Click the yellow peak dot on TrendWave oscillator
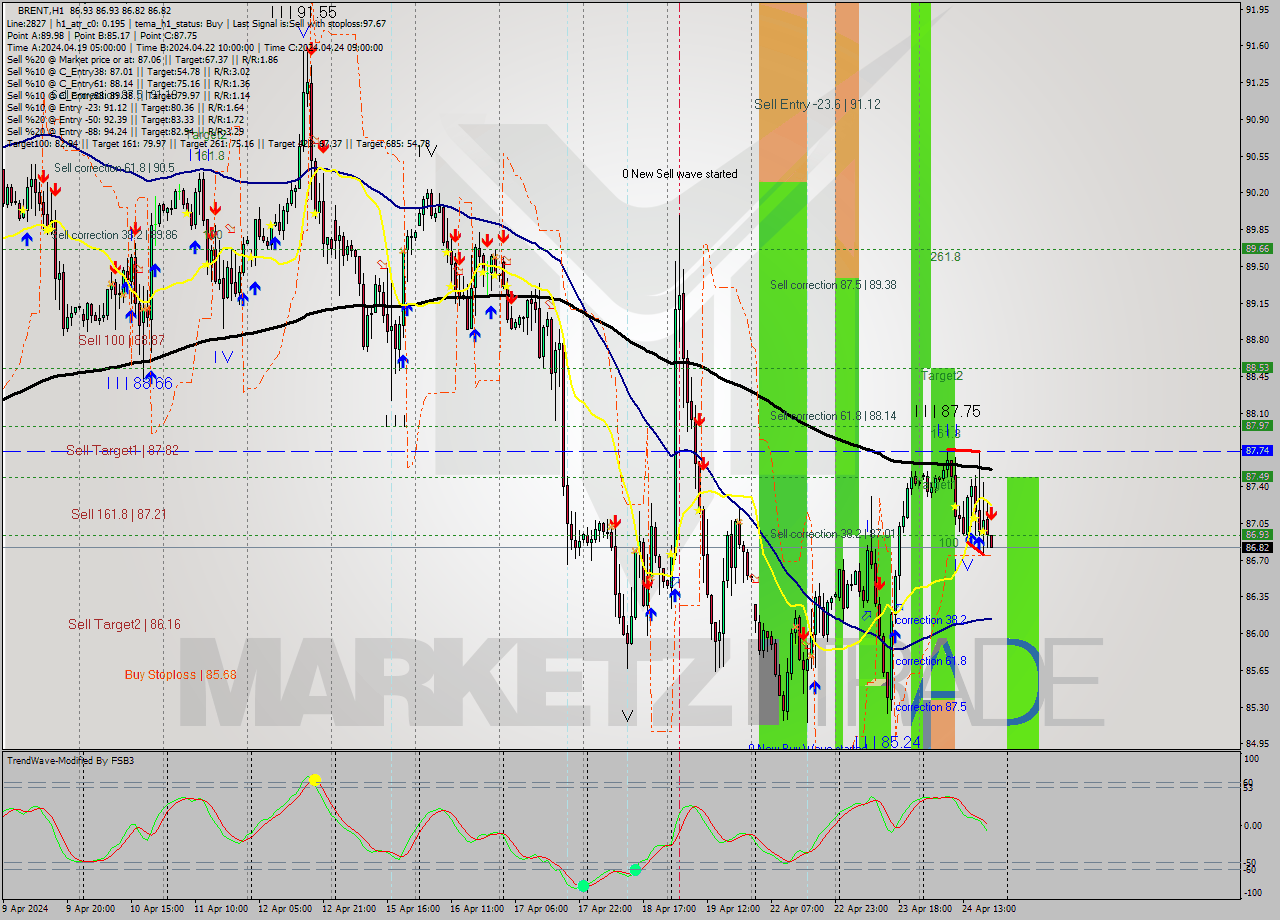1280x920 pixels. tap(315, 779)
